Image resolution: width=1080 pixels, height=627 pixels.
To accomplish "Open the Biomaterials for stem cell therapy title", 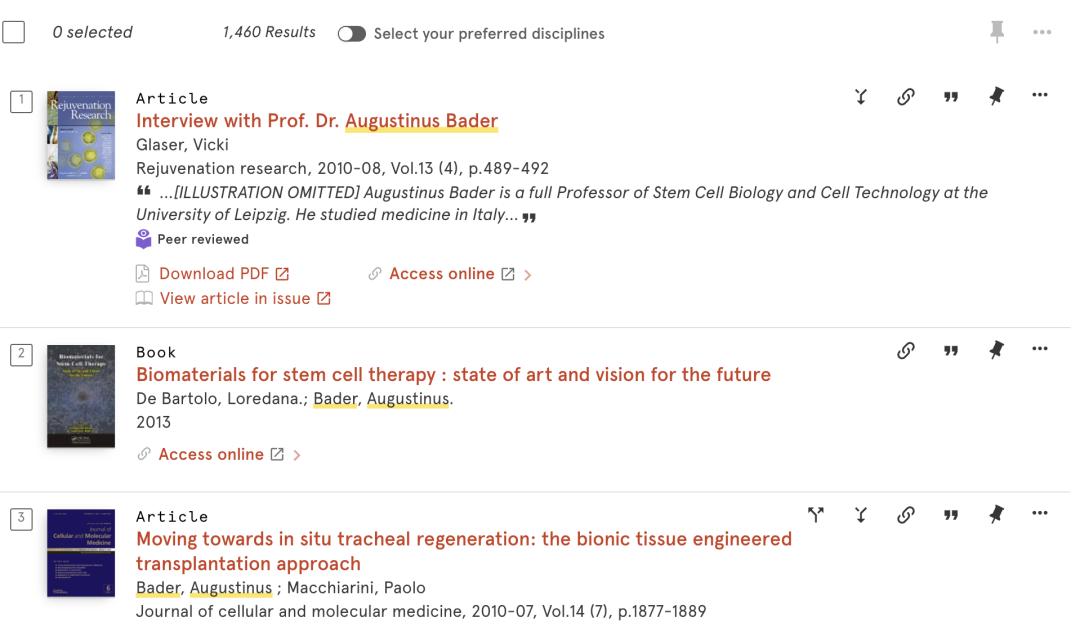I will click(453, 375).
